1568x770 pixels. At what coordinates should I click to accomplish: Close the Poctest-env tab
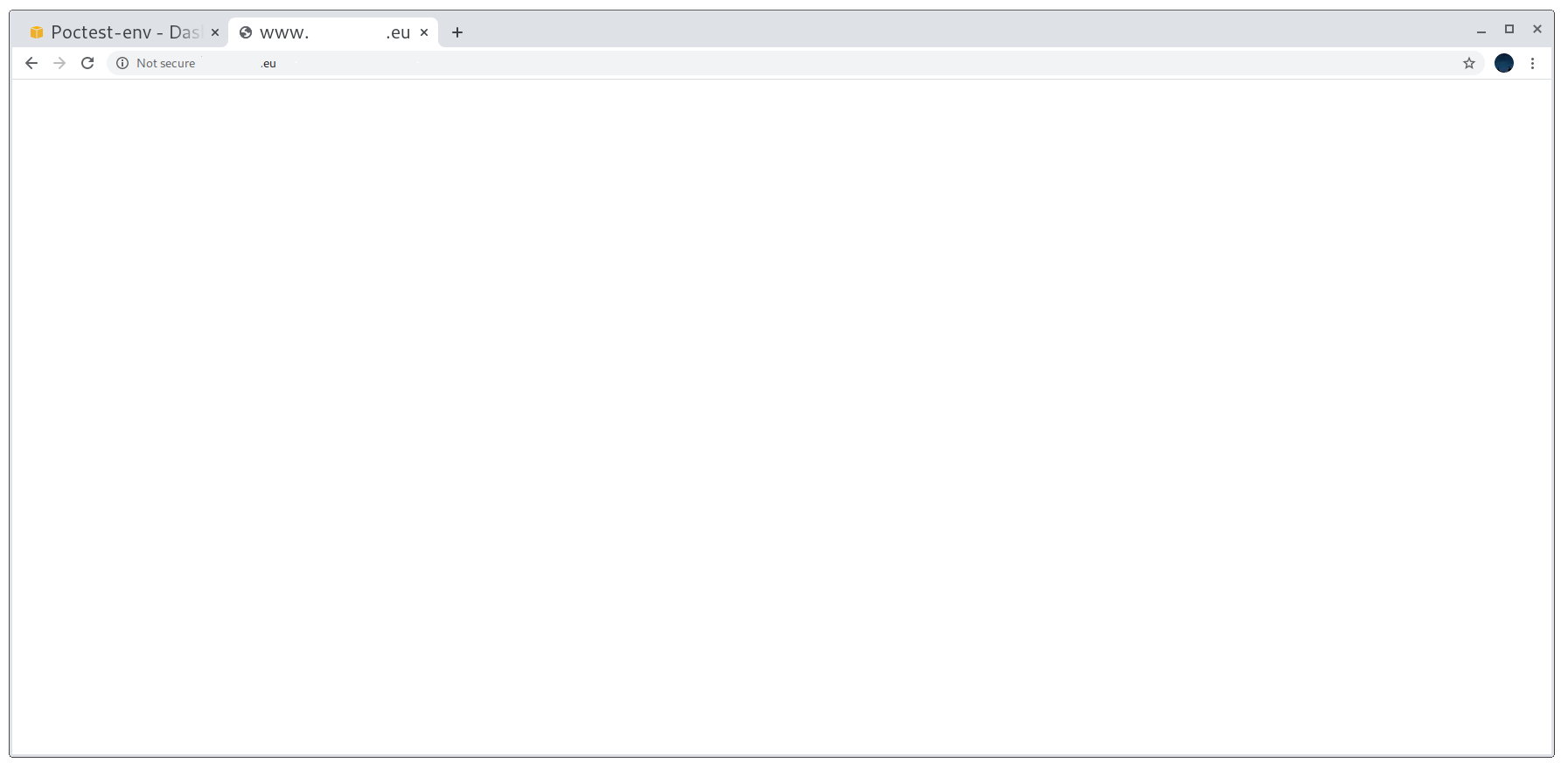click(x=215, y=32)
